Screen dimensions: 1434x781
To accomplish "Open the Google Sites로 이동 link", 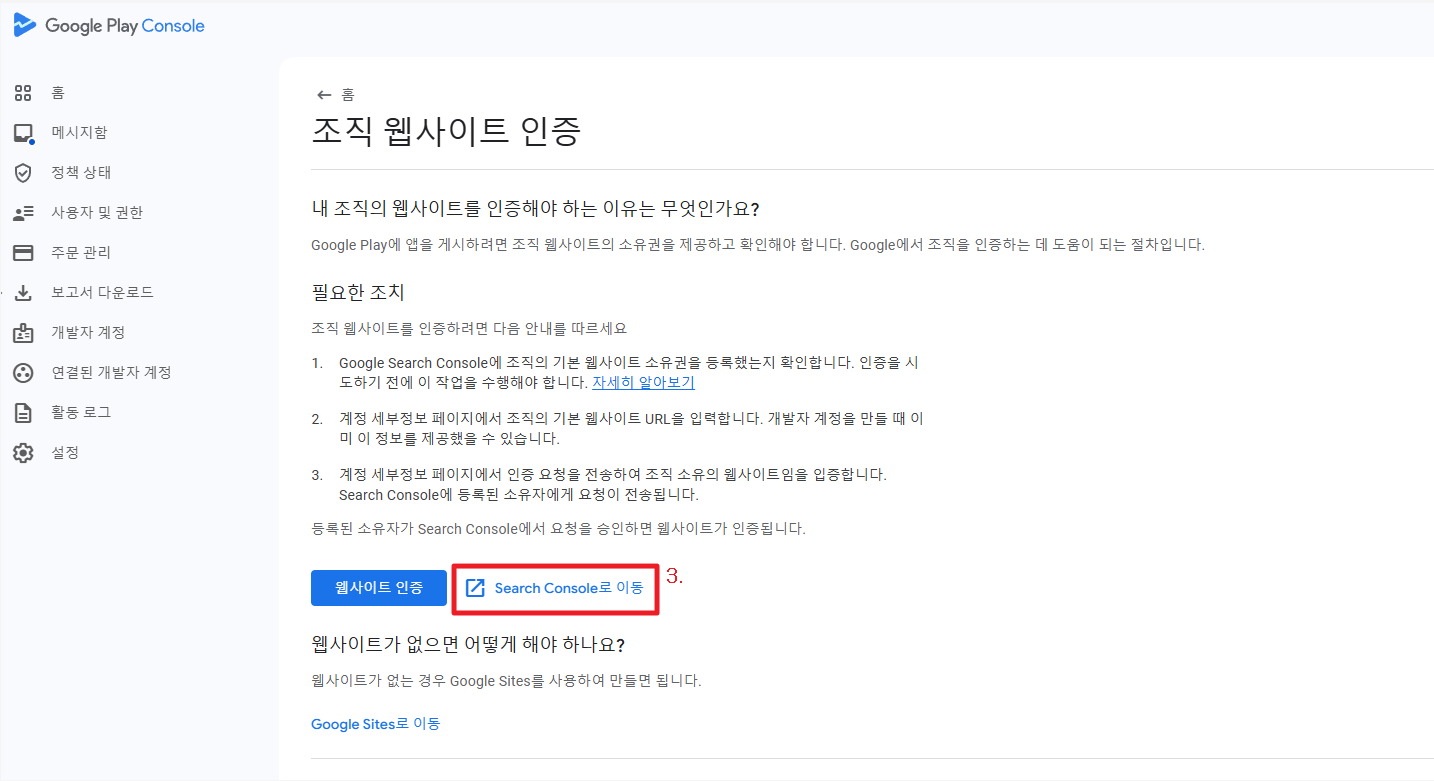I will pyautogui.click(x=376, y=724).
